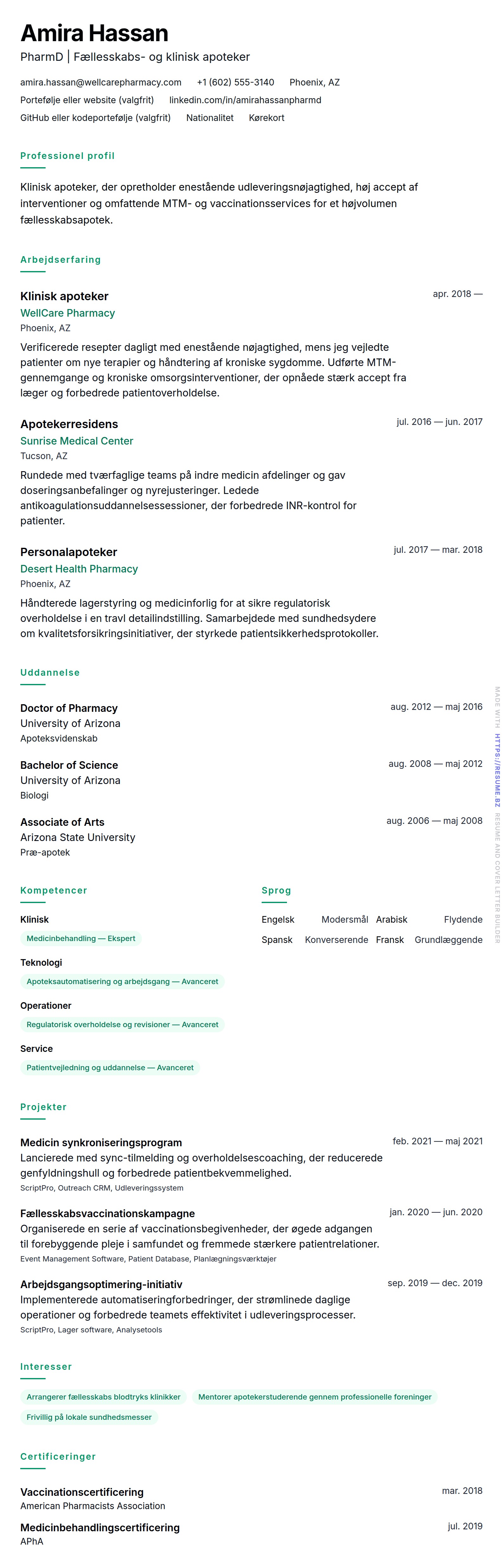Screen dimensions: 503x1568
Task: Click the Arbejdserfaring section heading
Action: coord(61,259)
